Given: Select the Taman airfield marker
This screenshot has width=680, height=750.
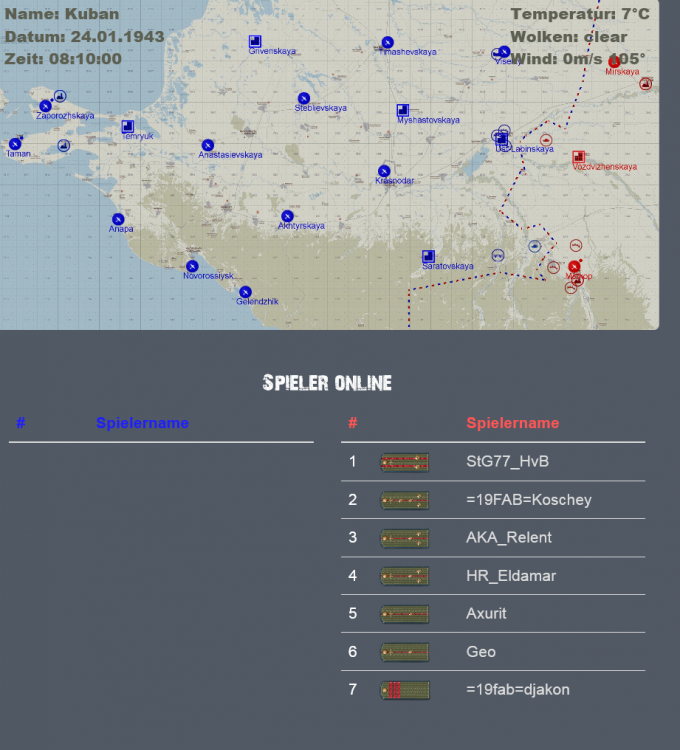Looking at the screenshot, I should 15,144.
